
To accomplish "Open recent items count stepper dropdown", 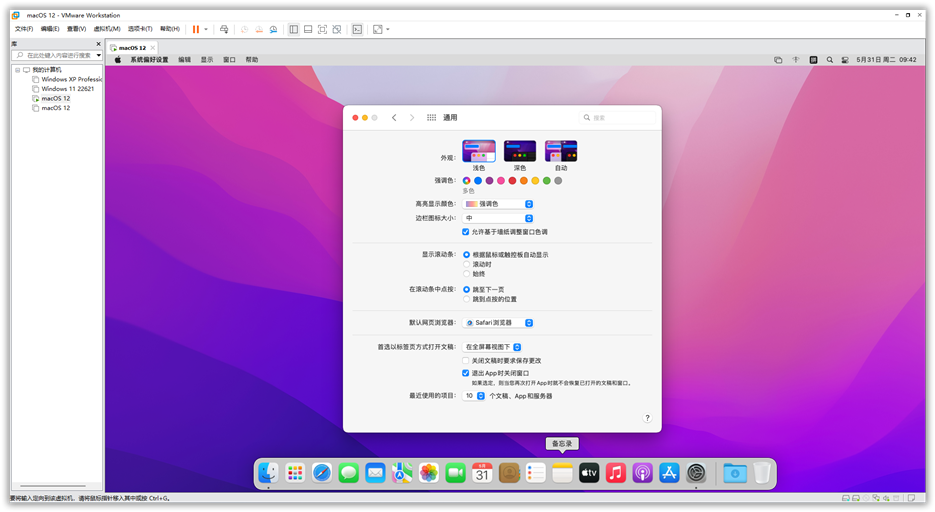I will coord(474,396).
